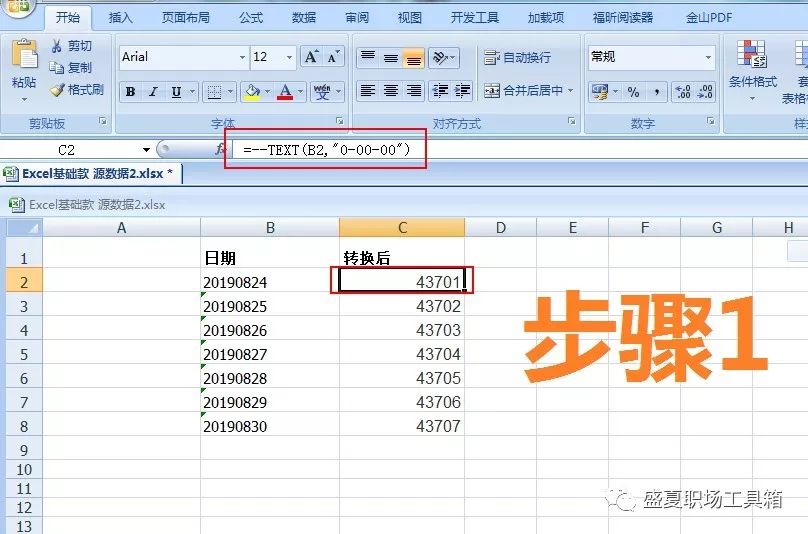Image resolution: width=808 pixels, height=534 pixels.
Task: Open the 开发工具 (Developer) tab
Action: pos(475,18)
